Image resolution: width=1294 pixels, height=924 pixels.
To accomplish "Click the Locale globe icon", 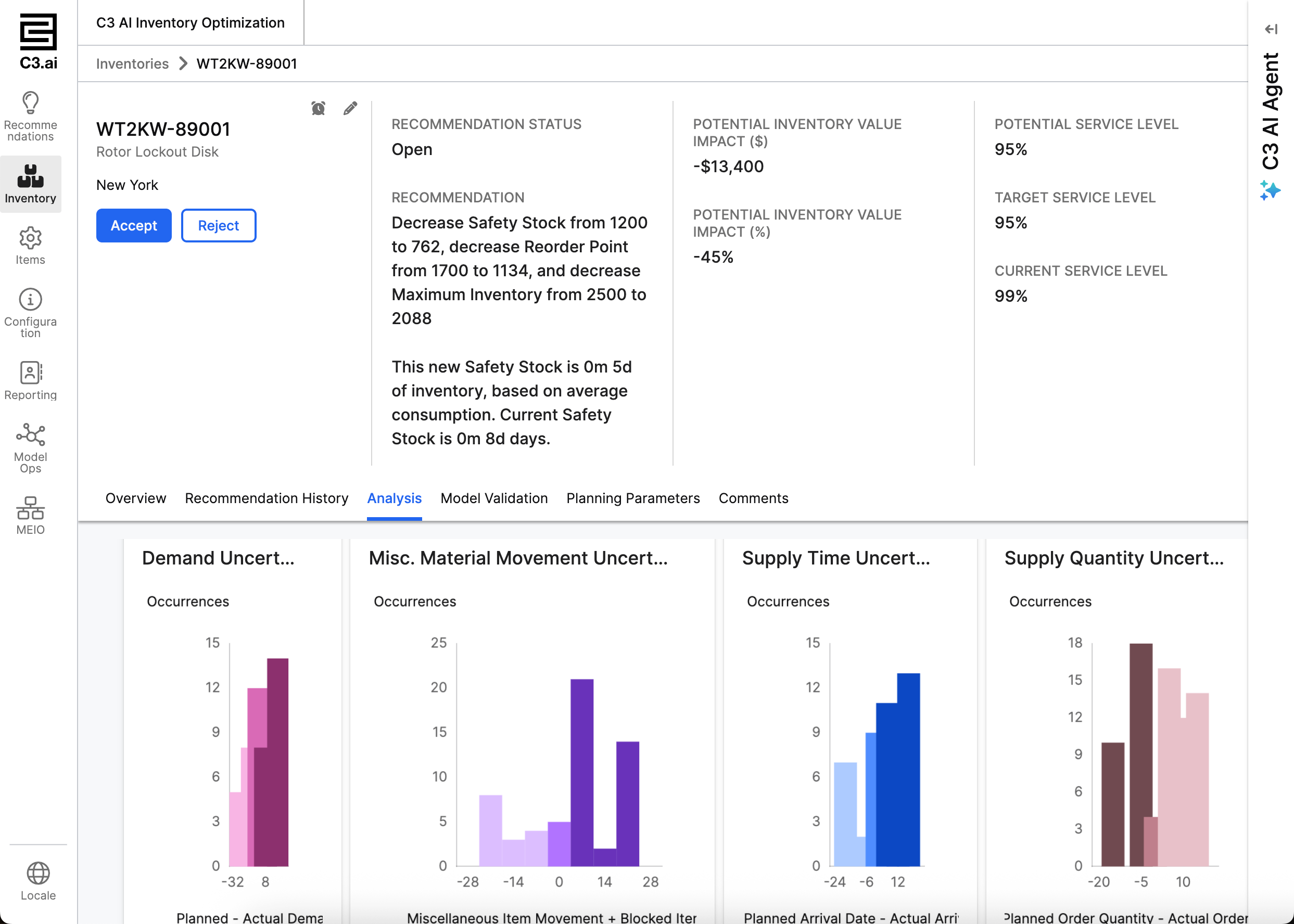I will coord(38,874).
